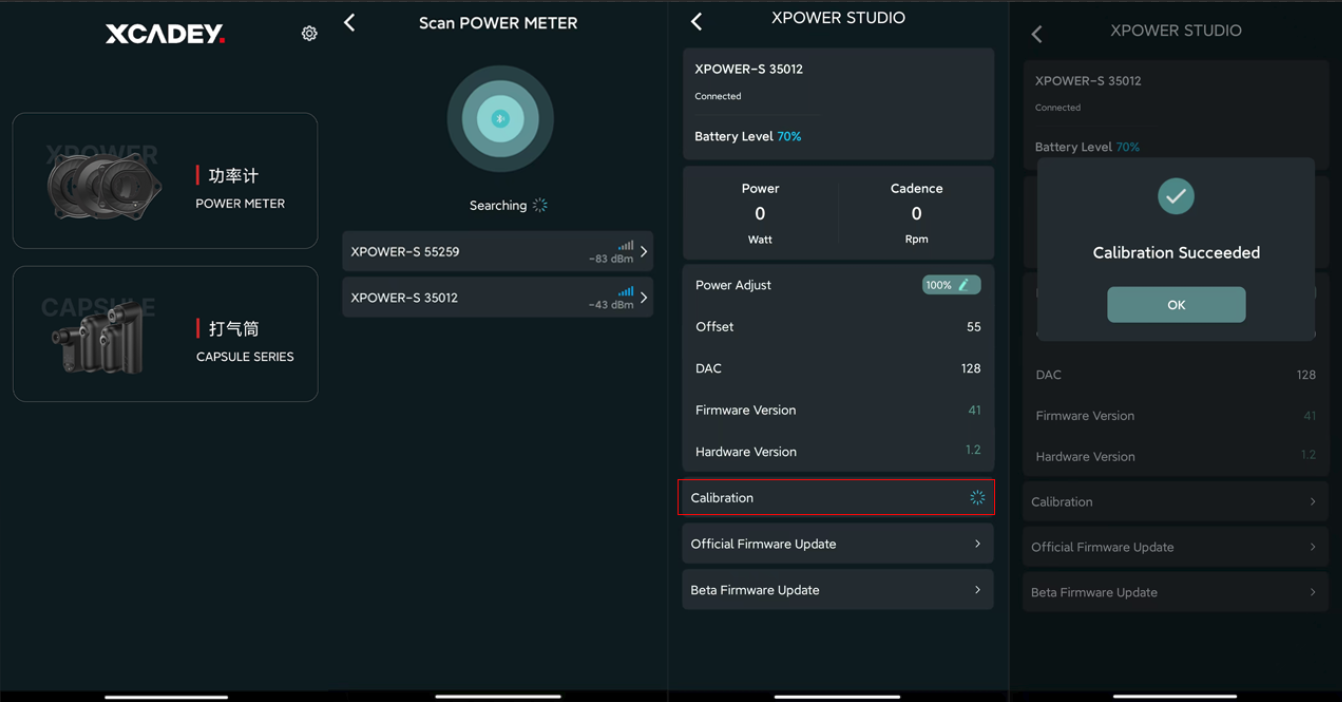Image resolution: width=1342 pixels, height=702 pixels.
Task: Select the POWER METER product card
Action: (165, 181)
